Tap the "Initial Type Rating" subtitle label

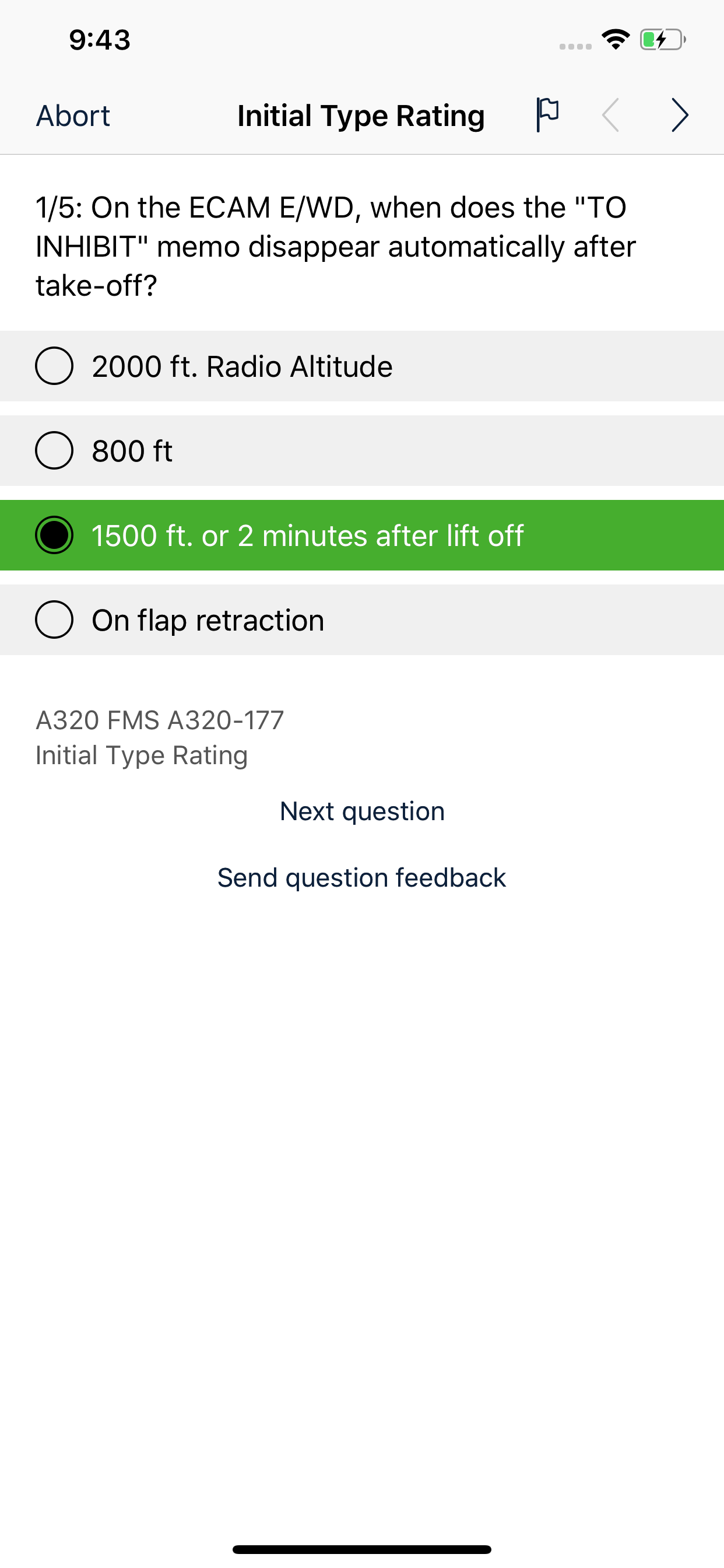coord(141,754)
